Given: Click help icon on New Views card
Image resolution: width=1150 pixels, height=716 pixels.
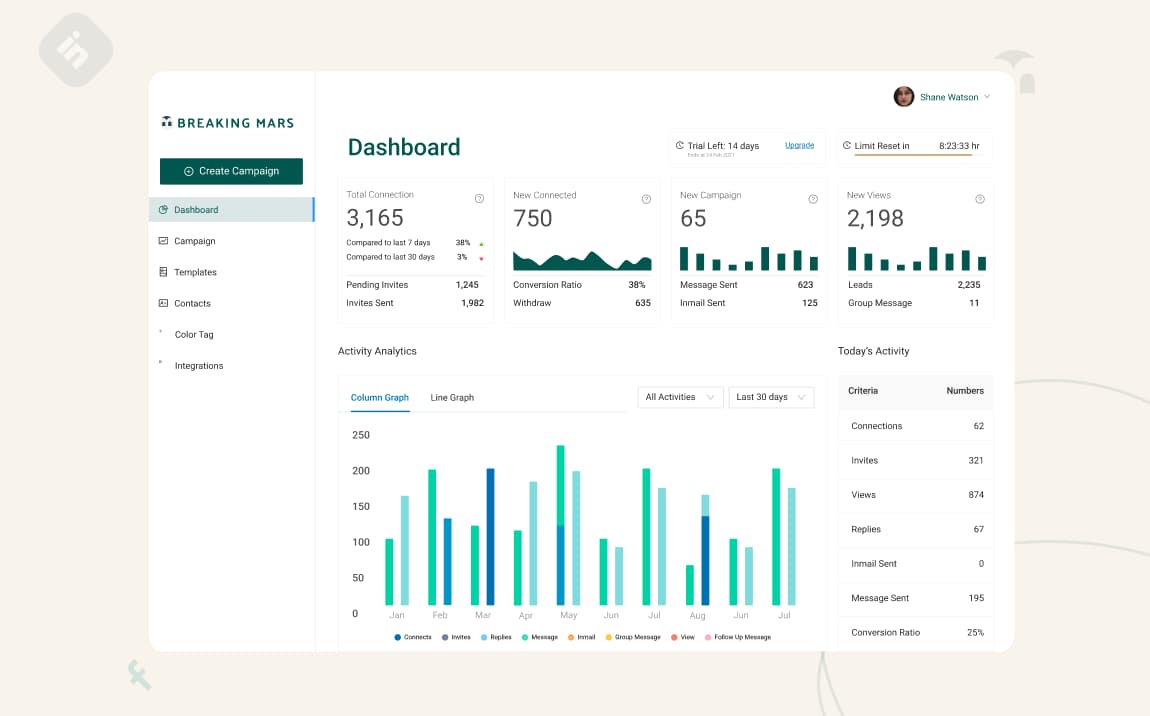Looking at the screenshot, I should point(980,199).
